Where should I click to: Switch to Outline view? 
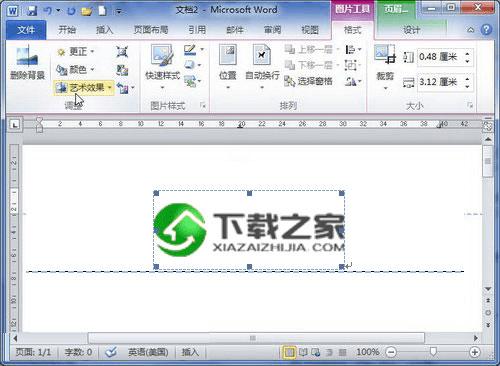point(329,352)
